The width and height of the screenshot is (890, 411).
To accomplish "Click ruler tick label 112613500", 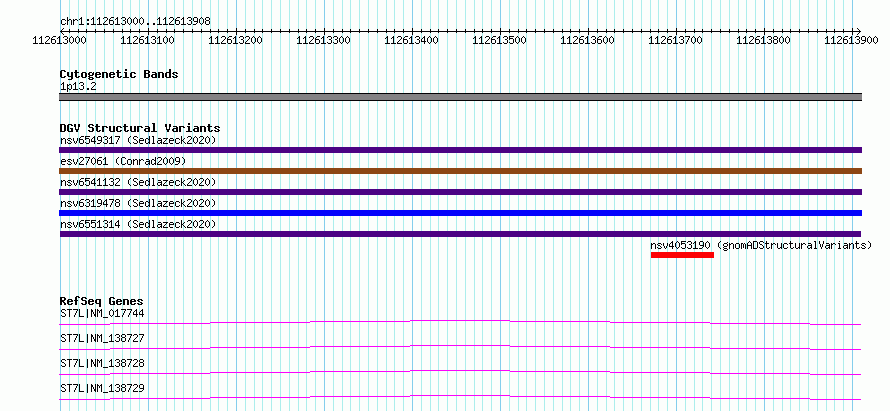I will (x=499, y=40).
